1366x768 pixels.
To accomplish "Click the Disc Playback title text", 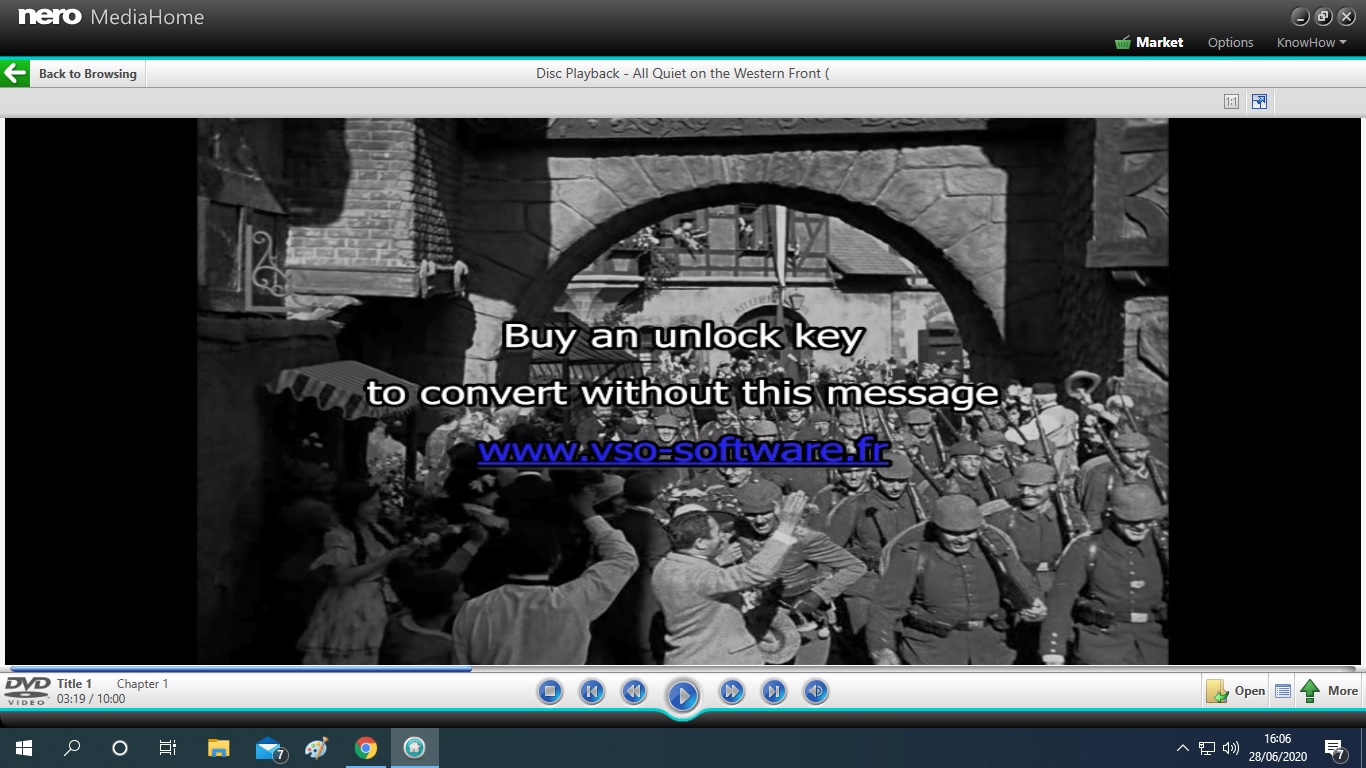I will [x=683, y=73].
